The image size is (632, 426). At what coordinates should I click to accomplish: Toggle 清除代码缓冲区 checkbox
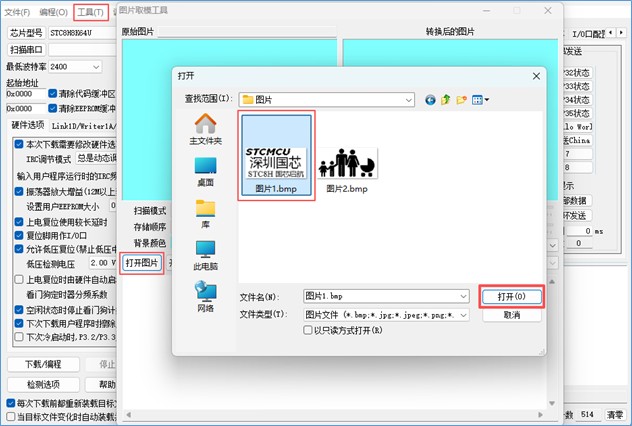pos(52,94)
